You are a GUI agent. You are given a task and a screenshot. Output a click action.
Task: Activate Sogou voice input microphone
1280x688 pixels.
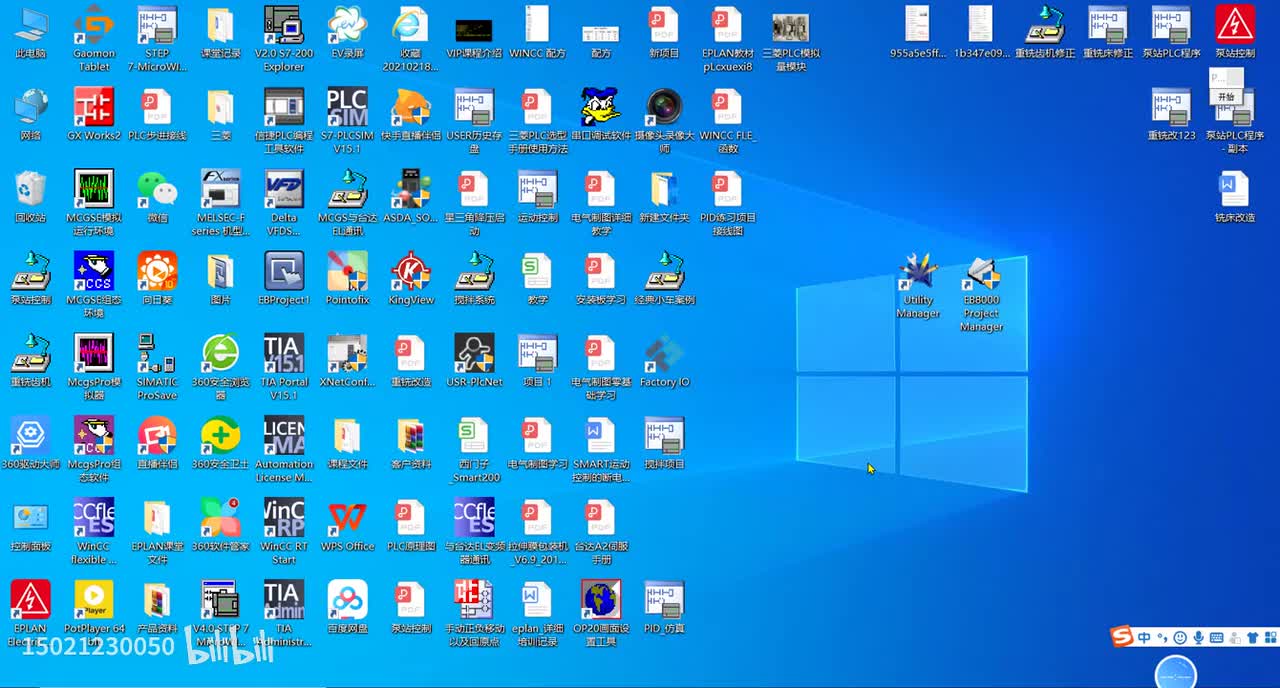1198,638
